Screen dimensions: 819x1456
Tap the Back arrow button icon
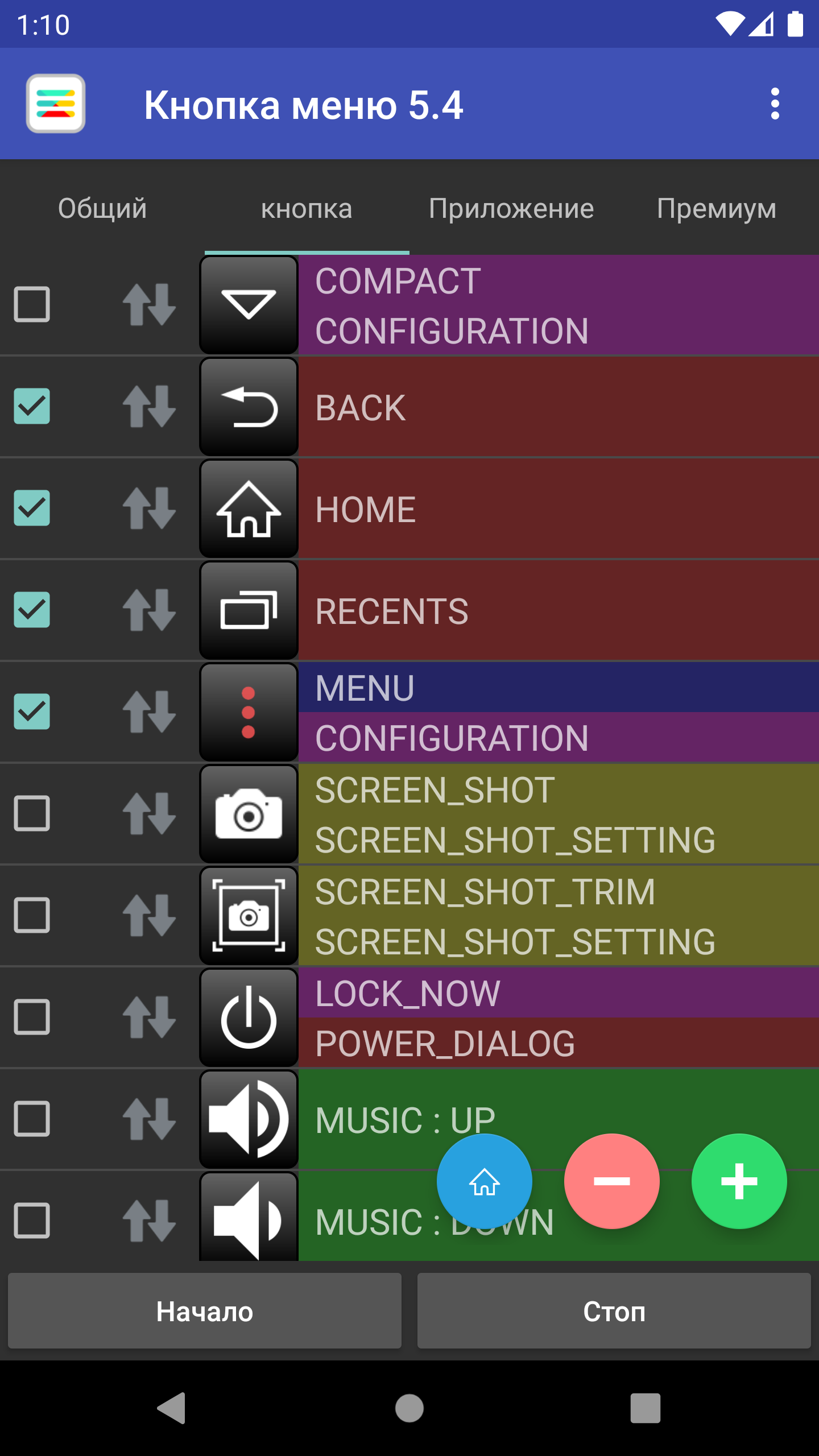(249, 407)
